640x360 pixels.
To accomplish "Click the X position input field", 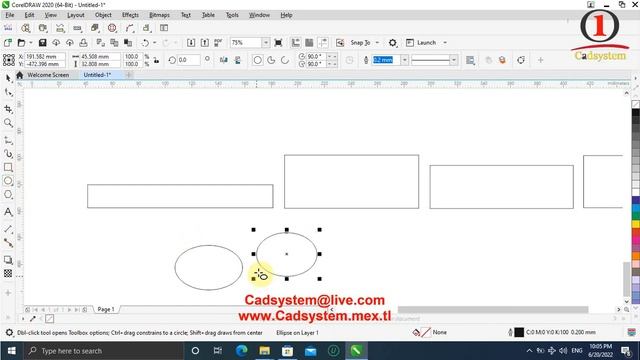I will click(x=44, y=56).
